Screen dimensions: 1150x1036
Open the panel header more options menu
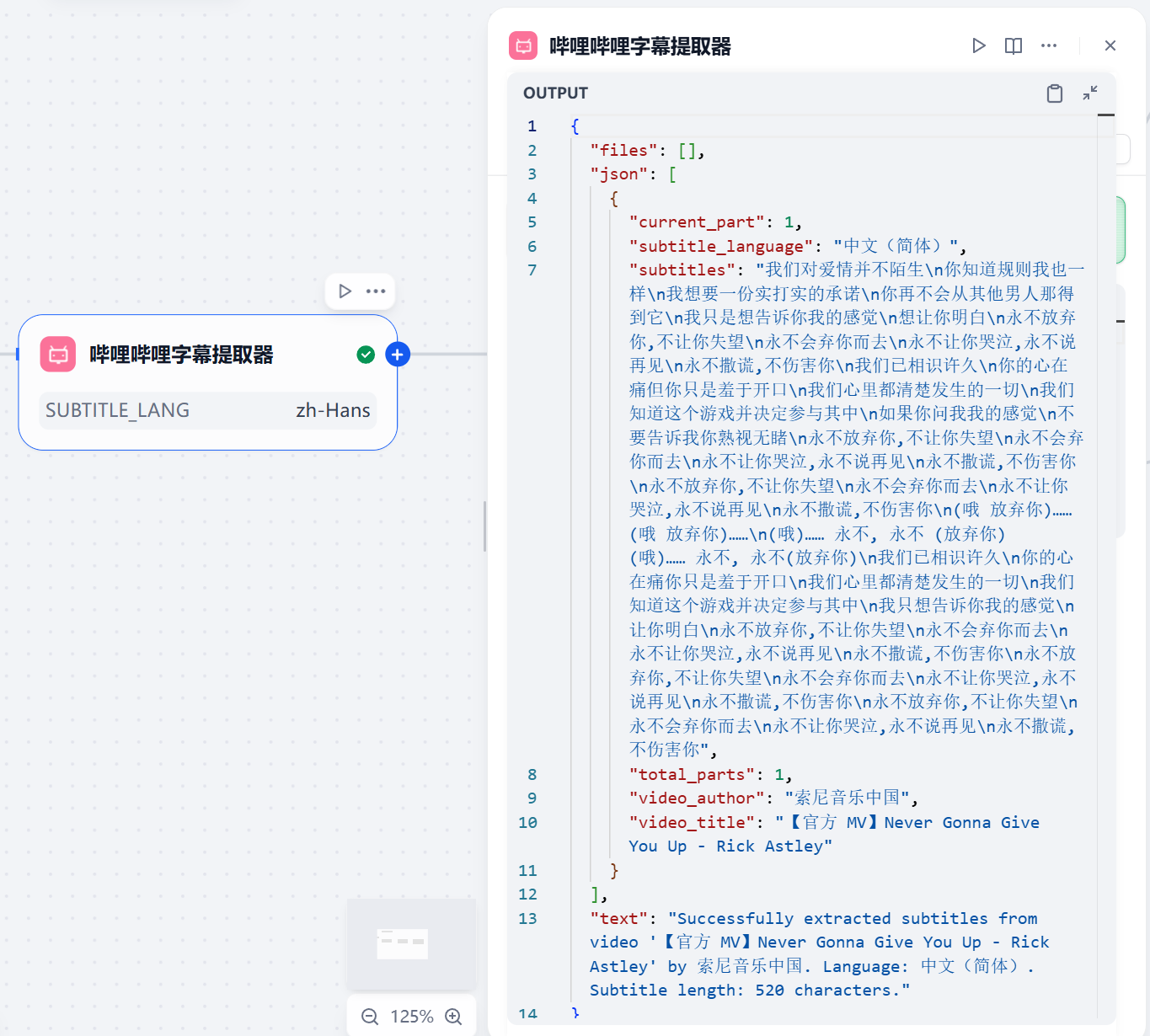coord(1049,45)
